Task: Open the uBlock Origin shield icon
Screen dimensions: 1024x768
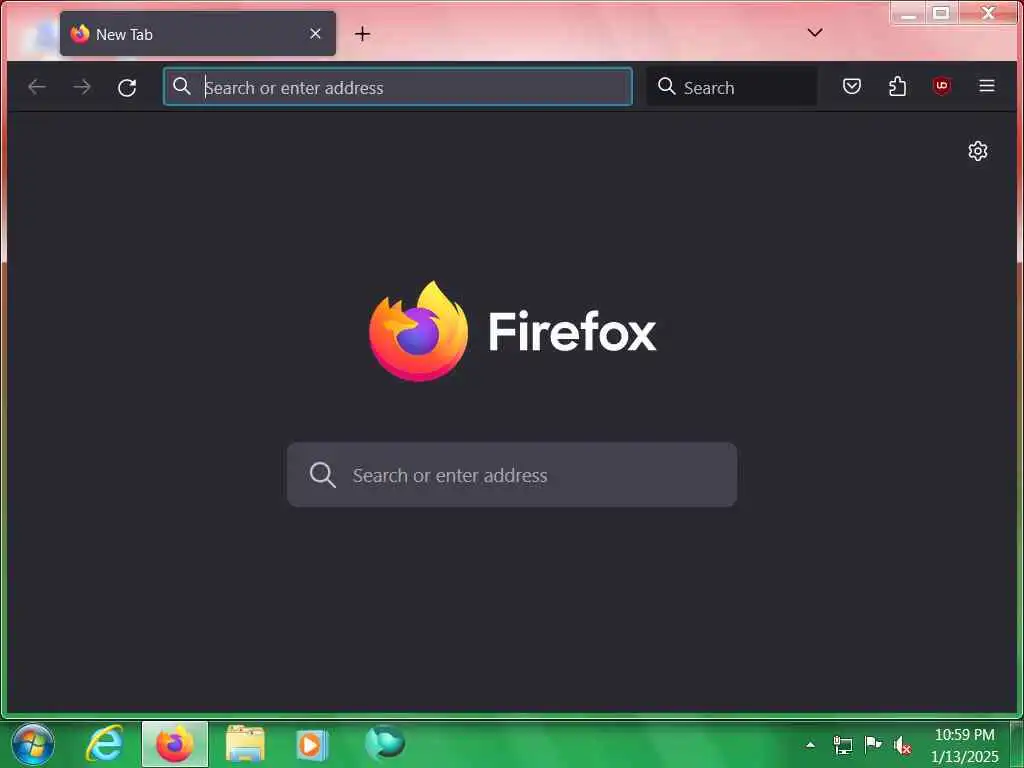Action: (x=941, y=86)
